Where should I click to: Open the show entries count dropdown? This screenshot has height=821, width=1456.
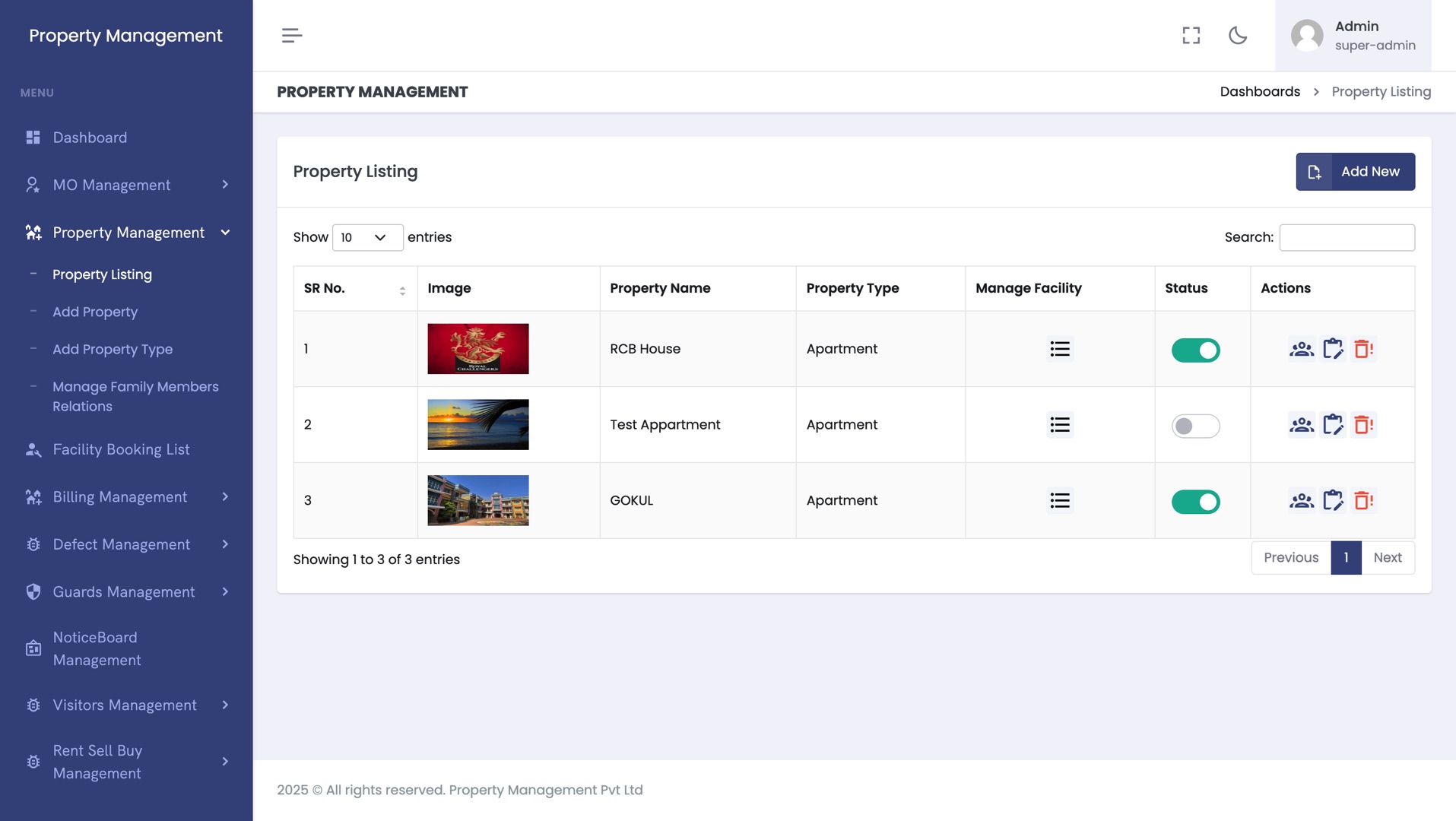[x=367, y=238]
